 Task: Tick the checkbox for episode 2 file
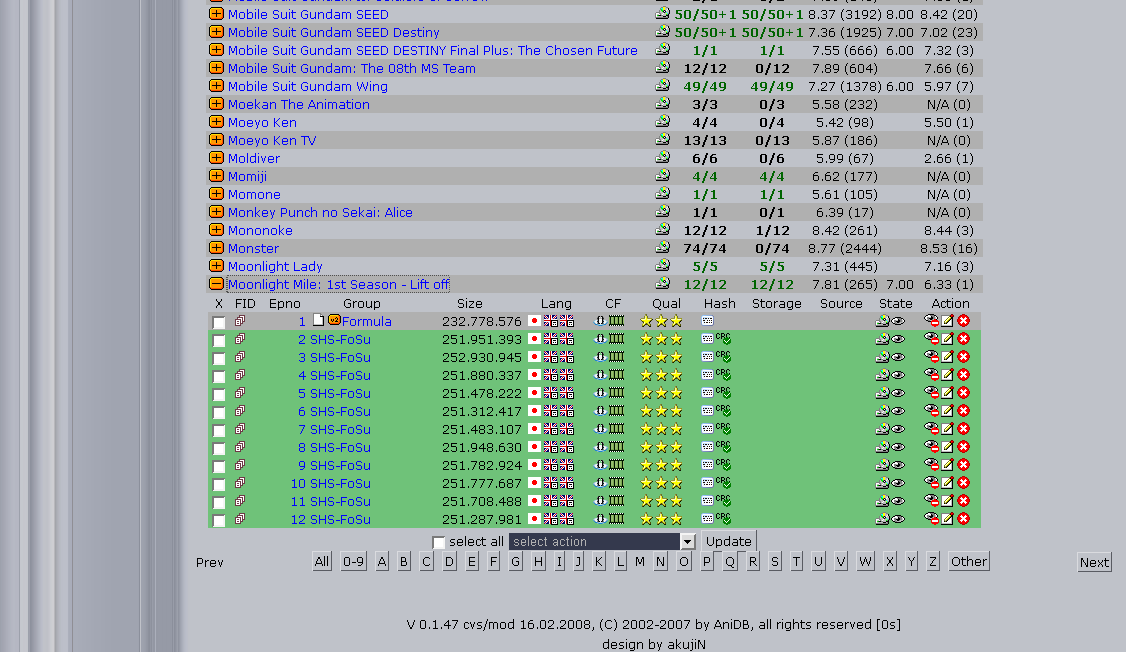click(x=219, y=340)
